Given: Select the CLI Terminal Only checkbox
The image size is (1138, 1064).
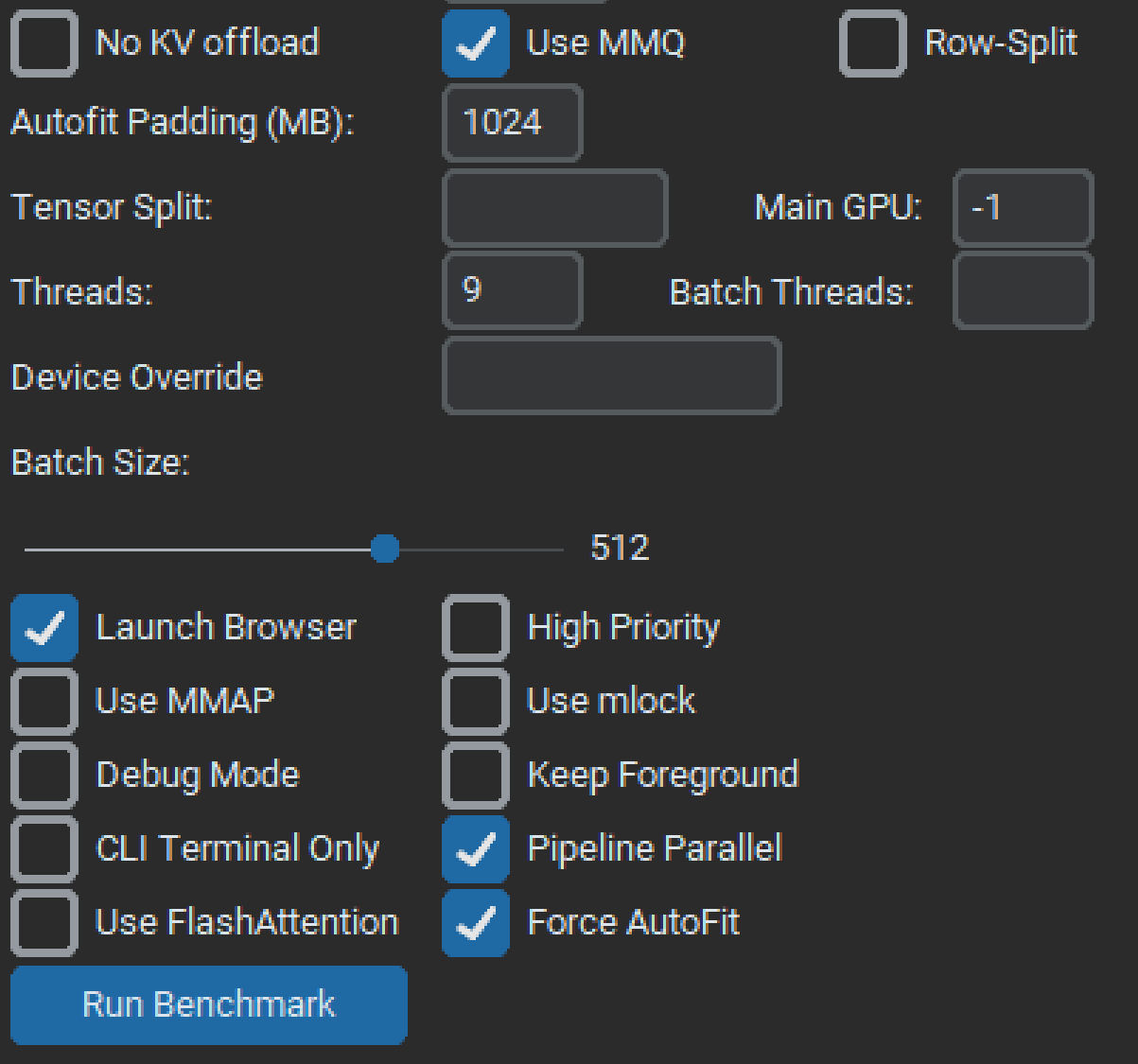Looking at the screenshot, I should (x=44, y=849).
